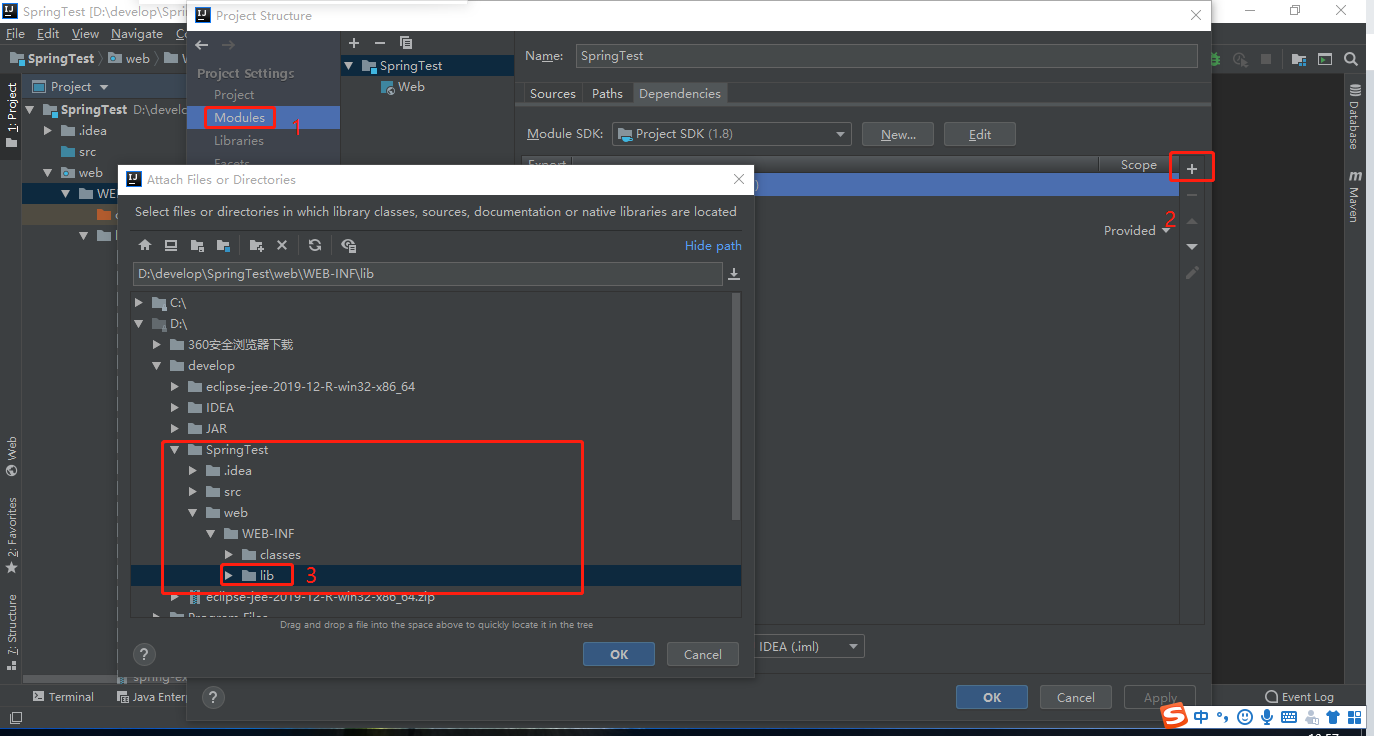Image resolution: width=1374 pixels, height=736 pixels.
Task: Expand the 360安全浏览器下载 folder
Action: click(156, 344)
